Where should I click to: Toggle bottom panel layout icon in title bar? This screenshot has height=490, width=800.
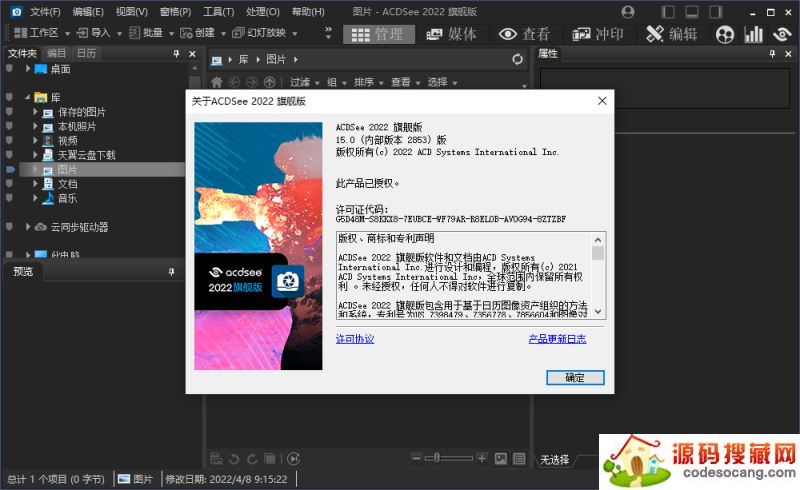[692, 12]
